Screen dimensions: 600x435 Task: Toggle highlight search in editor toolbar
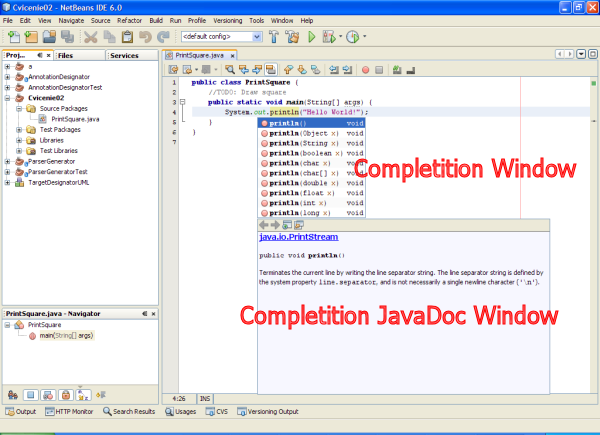[271, 70]
